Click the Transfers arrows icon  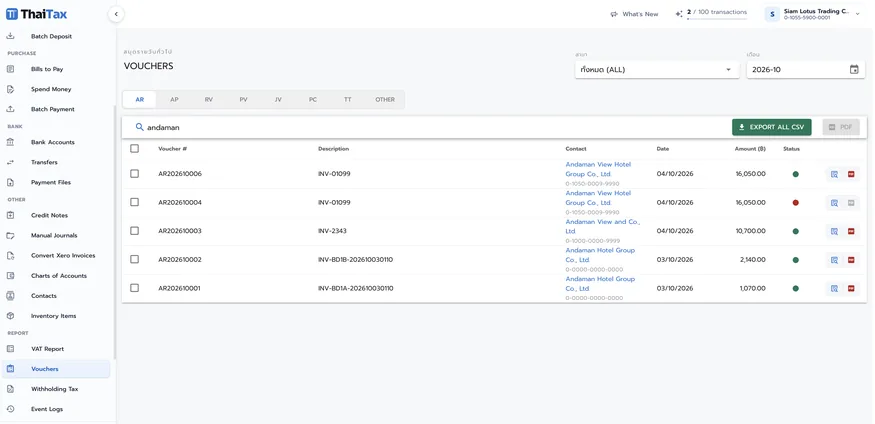(10, 162)
